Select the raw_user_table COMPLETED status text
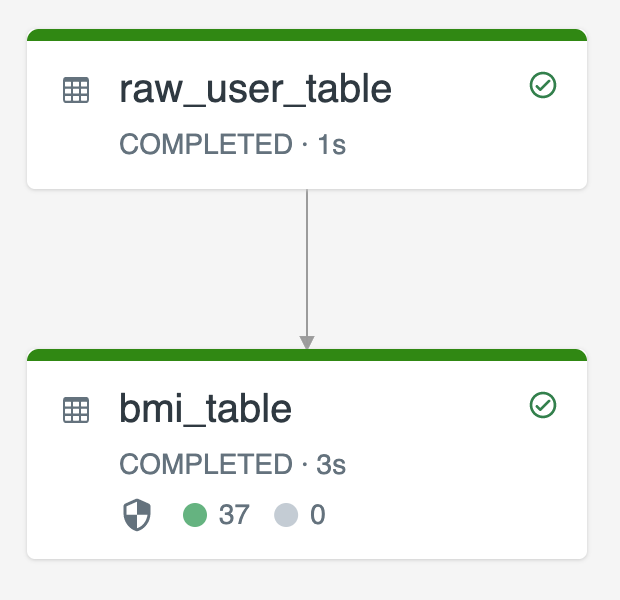Viewport: 620px width, 600px height. tap(232, 144)
